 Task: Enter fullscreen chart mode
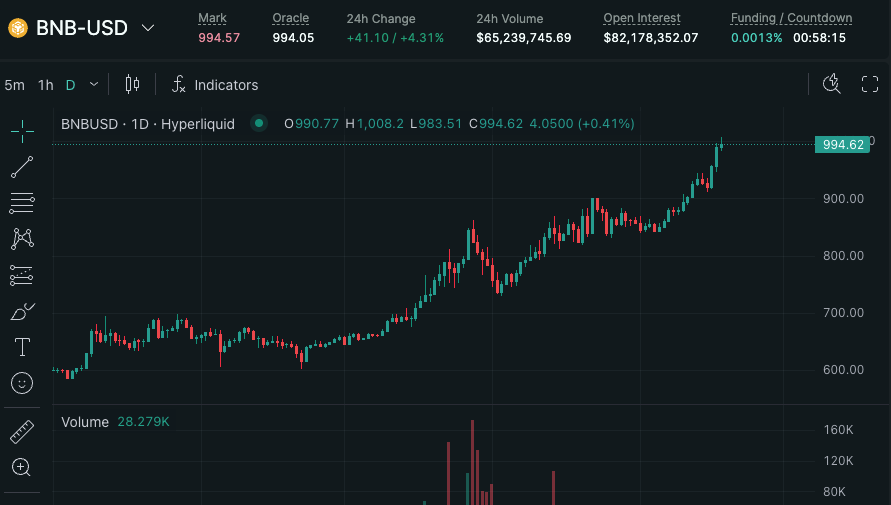point(870,85)
